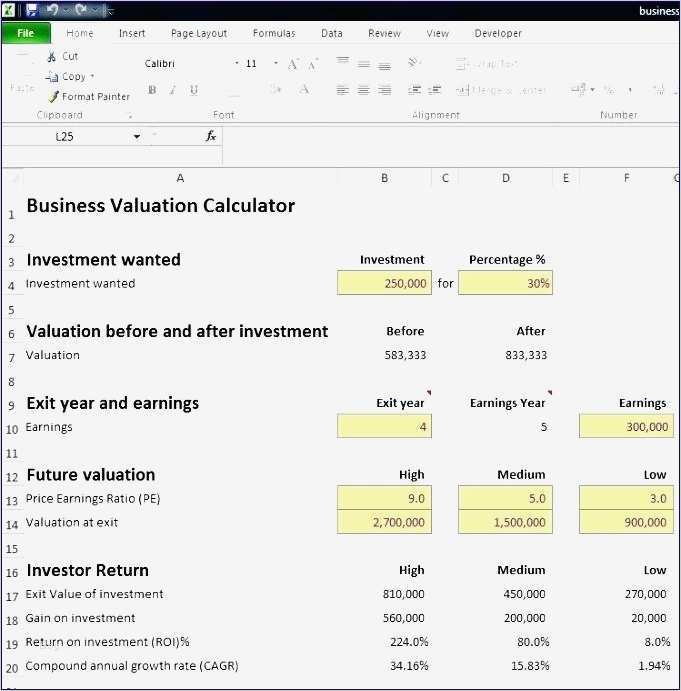Open the Clipboard group dialog launcher
This screenshot has width=681, height=691.
[x=130, y=116]
